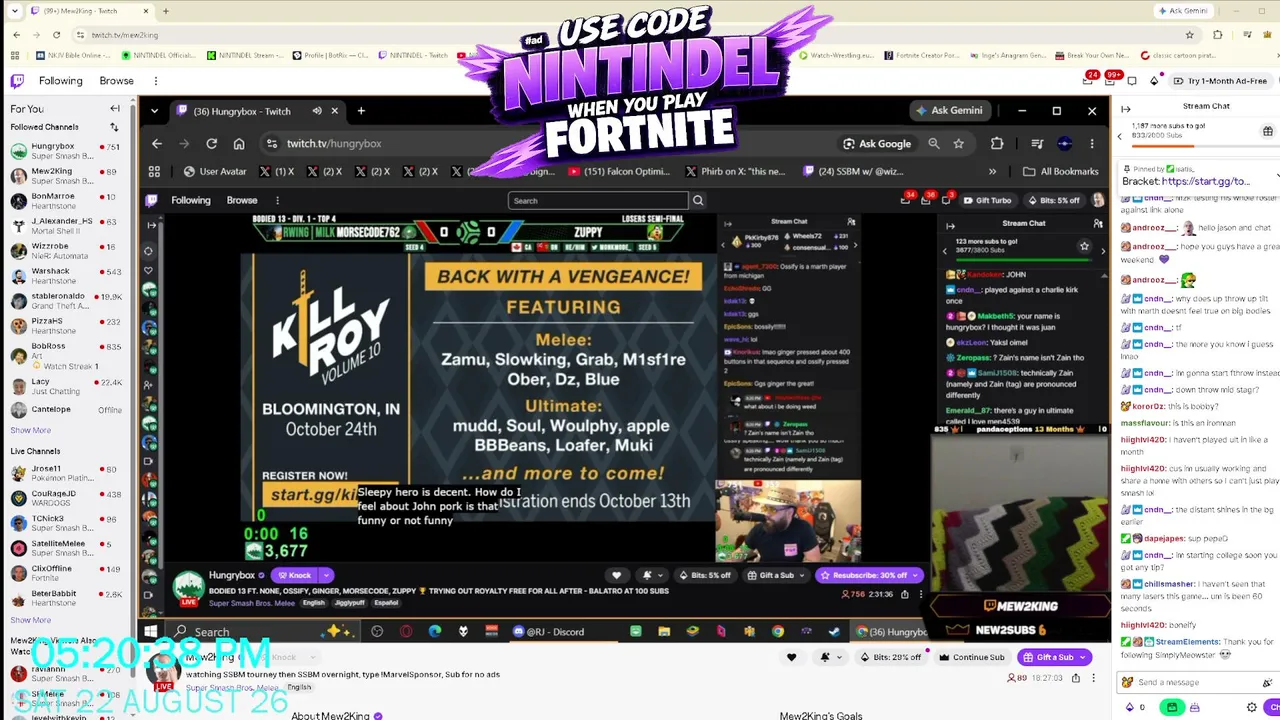
Task: Open the Twitch home logo in outer browser
Action: [x=17, y=81]
